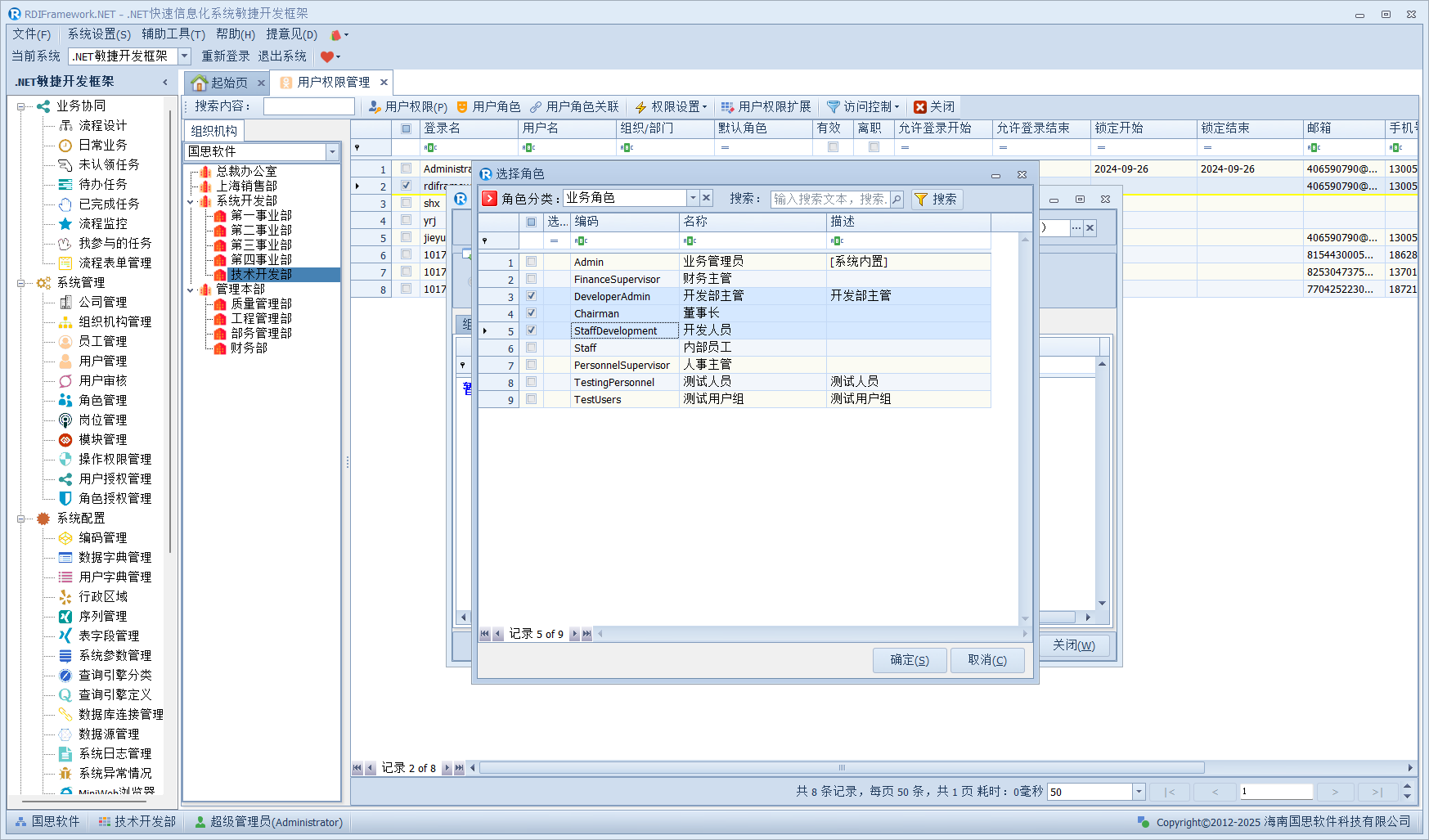The image size is (1429, 840).
Task: Click the funnel 搜索 button in role dialog
Action: point(937,200)
